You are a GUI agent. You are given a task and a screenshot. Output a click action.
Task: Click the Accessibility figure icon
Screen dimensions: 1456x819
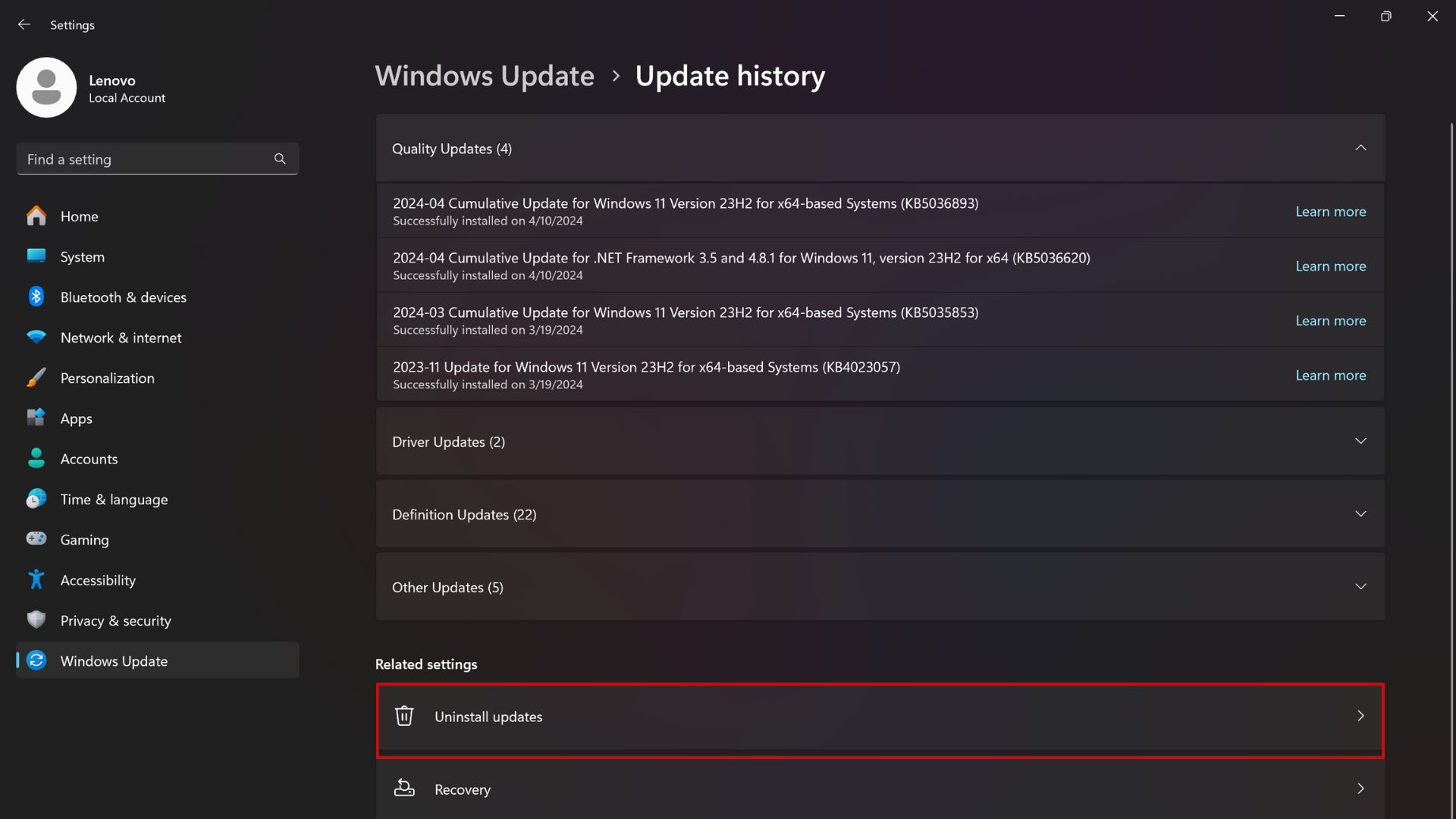pos(36,579)
